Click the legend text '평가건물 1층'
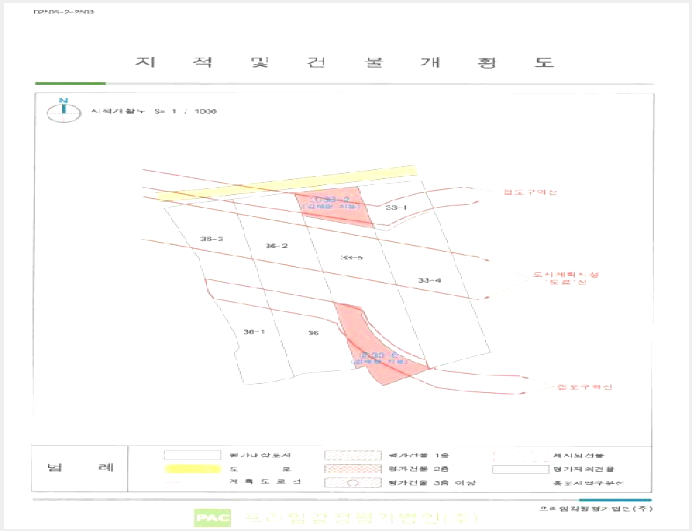 click(x=418, y=455)
